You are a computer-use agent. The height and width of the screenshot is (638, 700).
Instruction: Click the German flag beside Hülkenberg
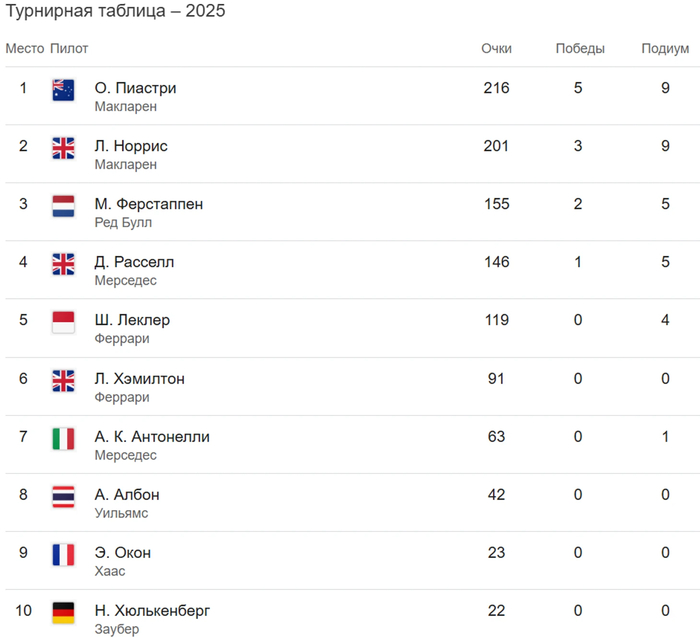coord(63,612)
